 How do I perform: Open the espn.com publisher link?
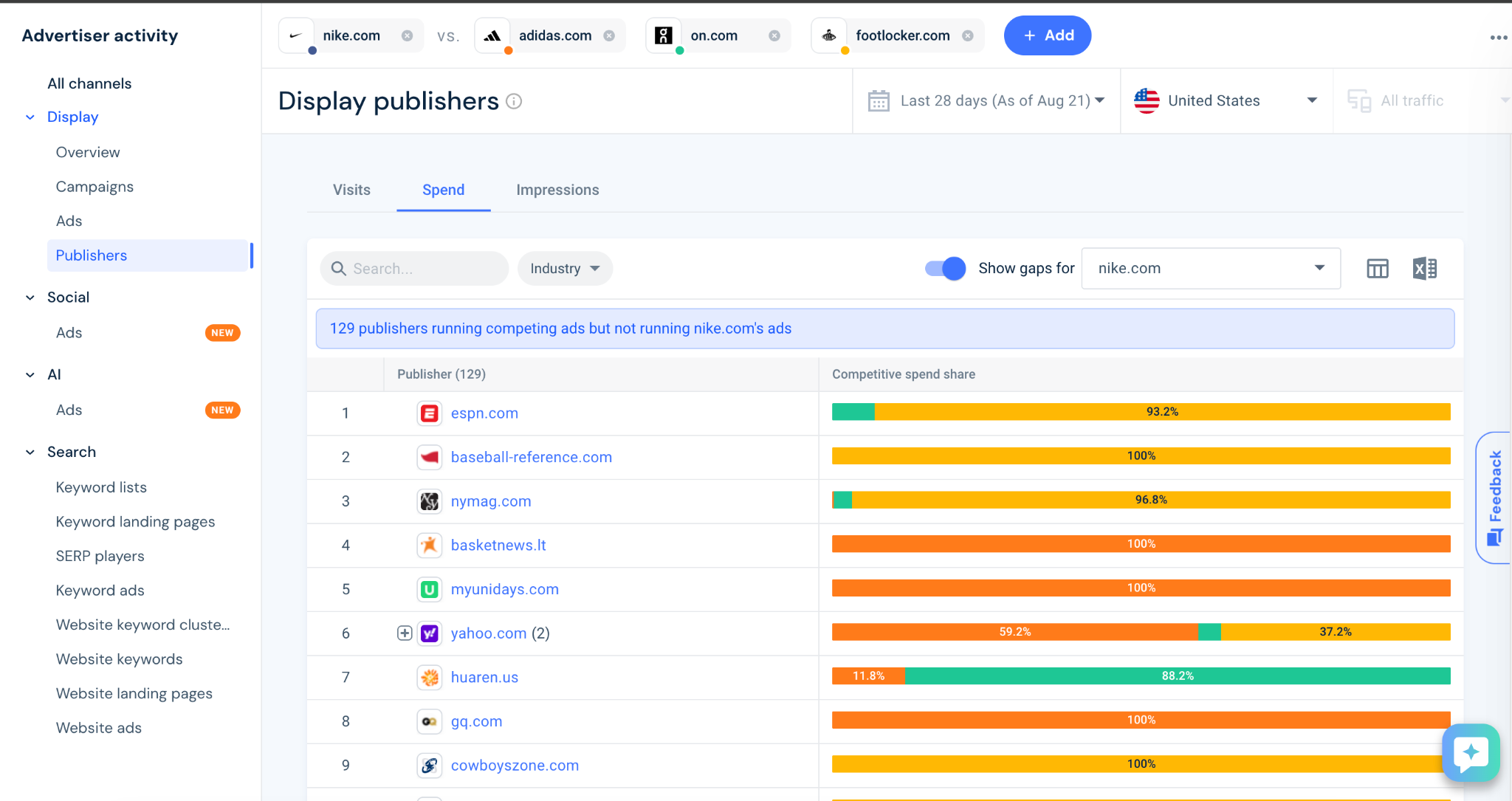pyautogui.click(x=484, y=413)
